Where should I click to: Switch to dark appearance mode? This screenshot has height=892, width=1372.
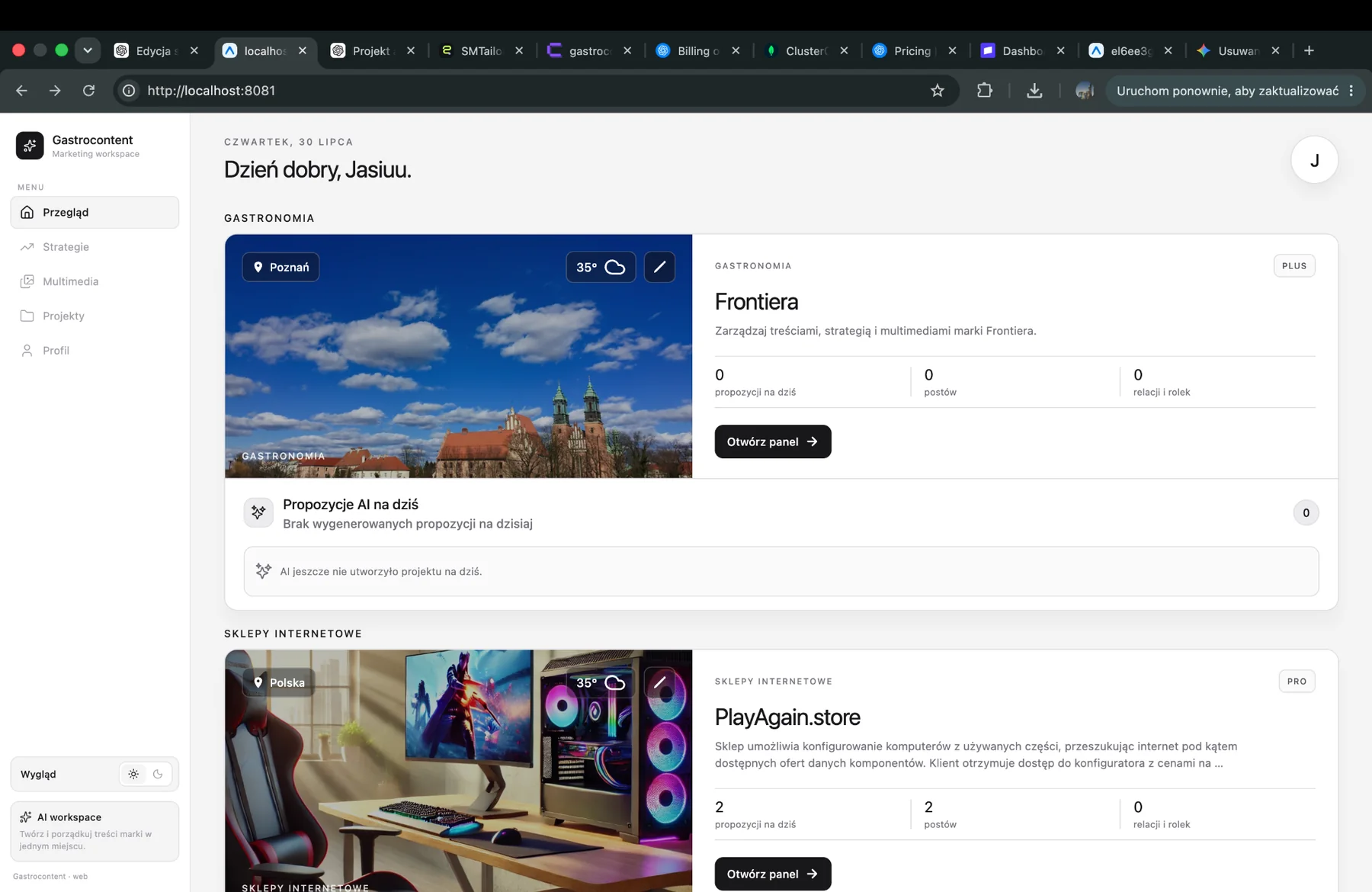click(x=158, y=774)
